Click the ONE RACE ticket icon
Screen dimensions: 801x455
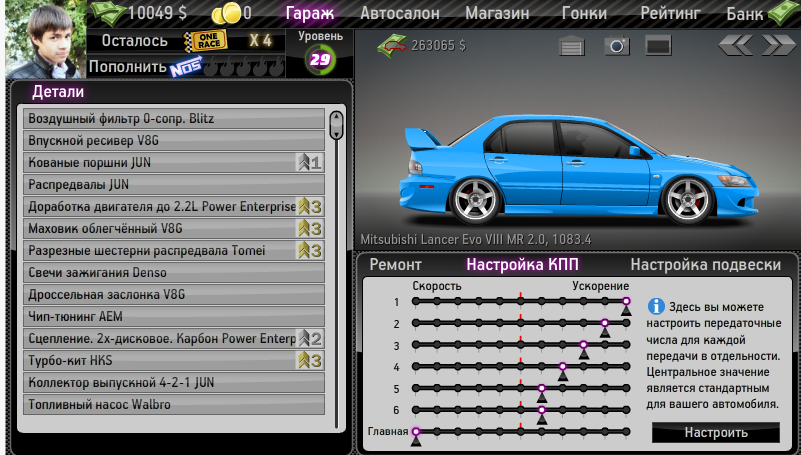pos(205,40)
